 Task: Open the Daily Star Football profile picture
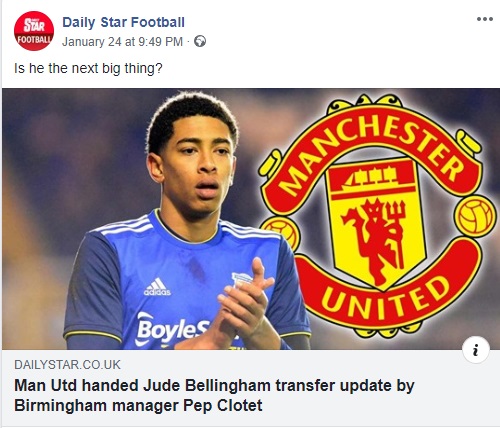[34, 31]
